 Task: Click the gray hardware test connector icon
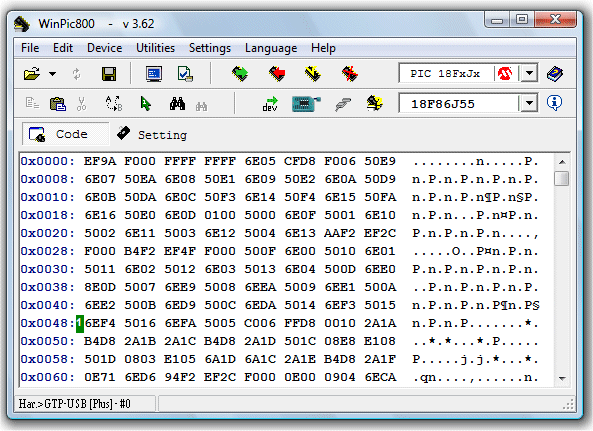(343, 104)
